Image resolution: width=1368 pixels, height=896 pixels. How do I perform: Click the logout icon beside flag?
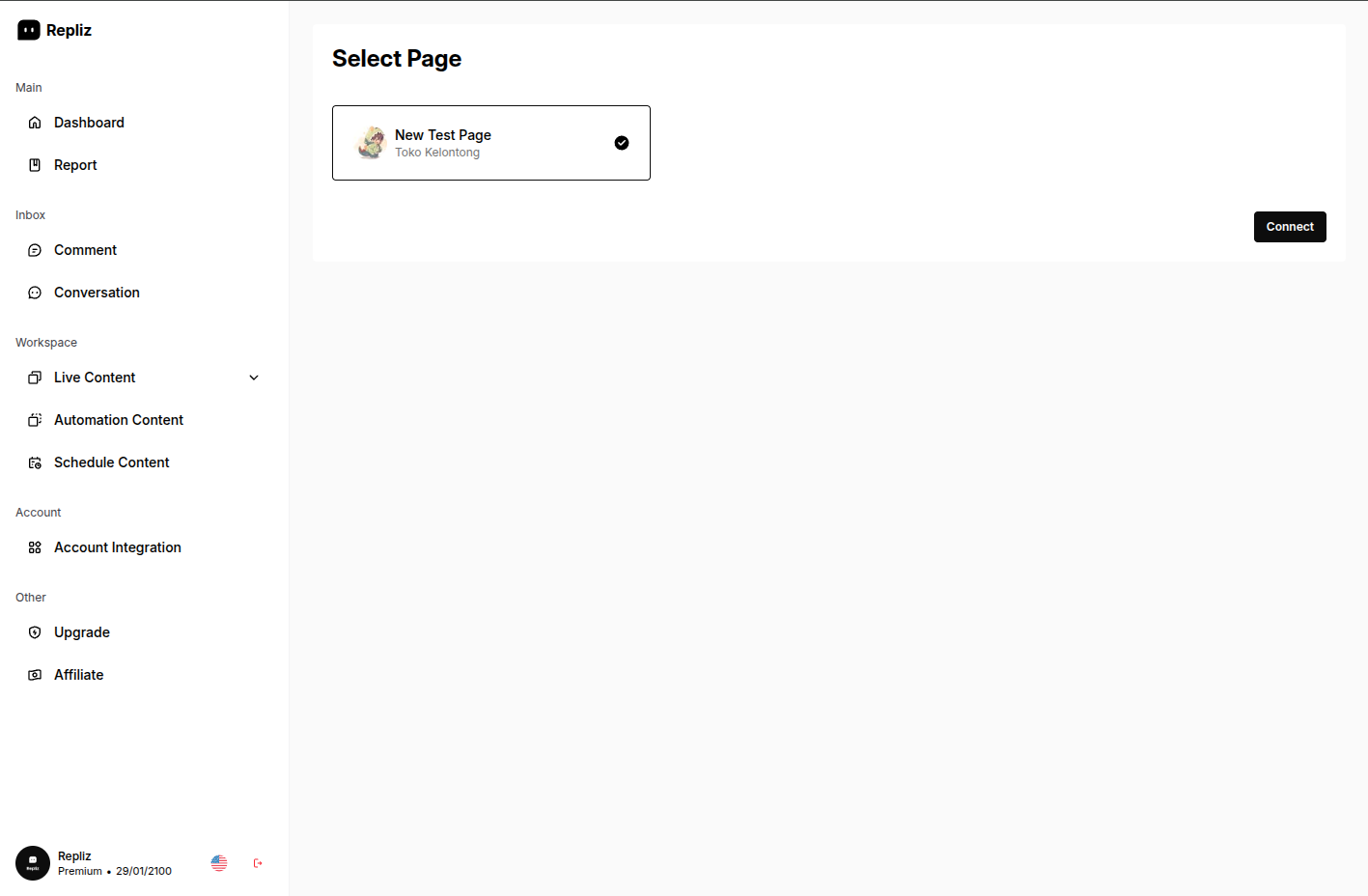point(258,863)
